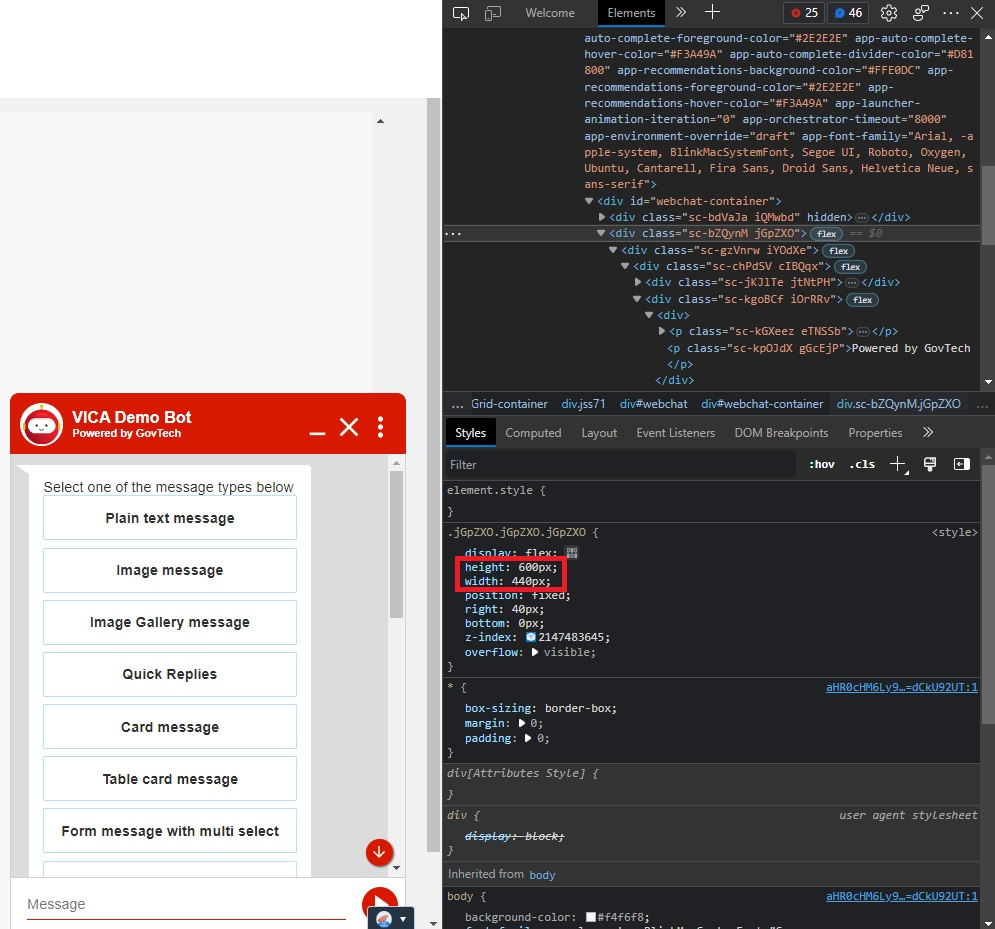Open flexbox editor icon beside display: flex
This screenshot has height=929, width=995.
point(572,553)
